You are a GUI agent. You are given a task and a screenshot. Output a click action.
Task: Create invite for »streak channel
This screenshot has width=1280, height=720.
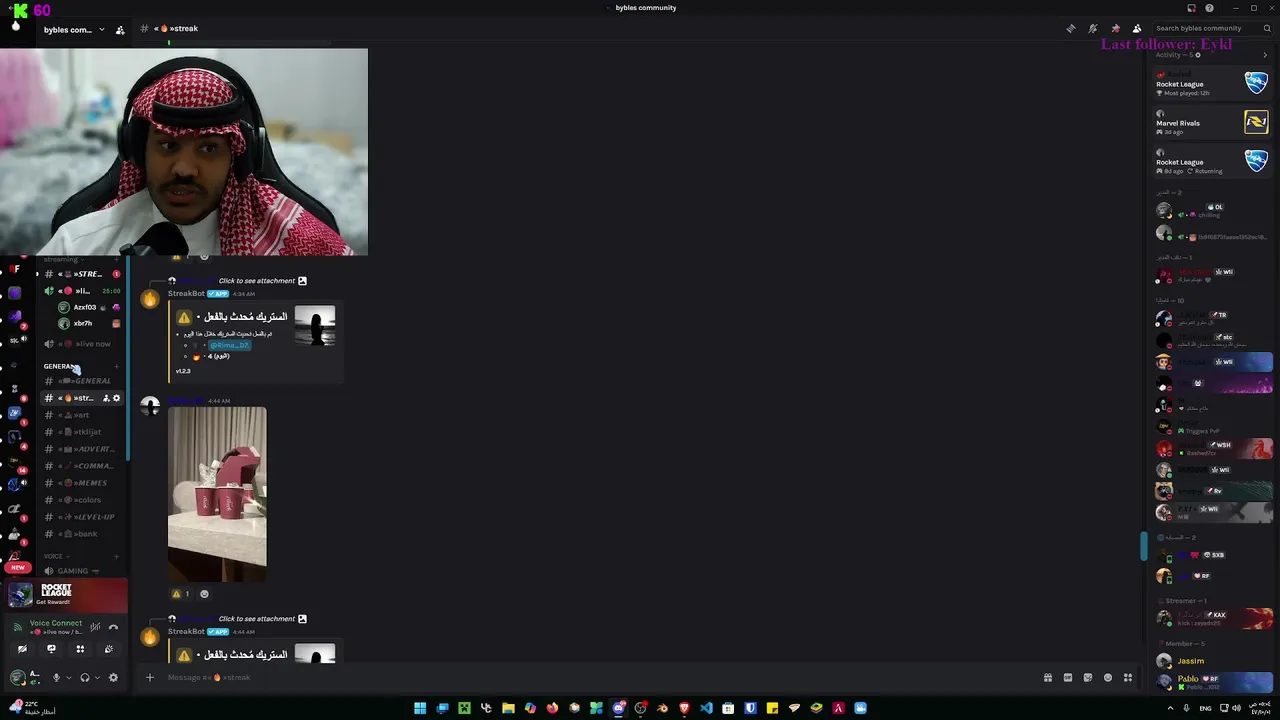(106, 398)
